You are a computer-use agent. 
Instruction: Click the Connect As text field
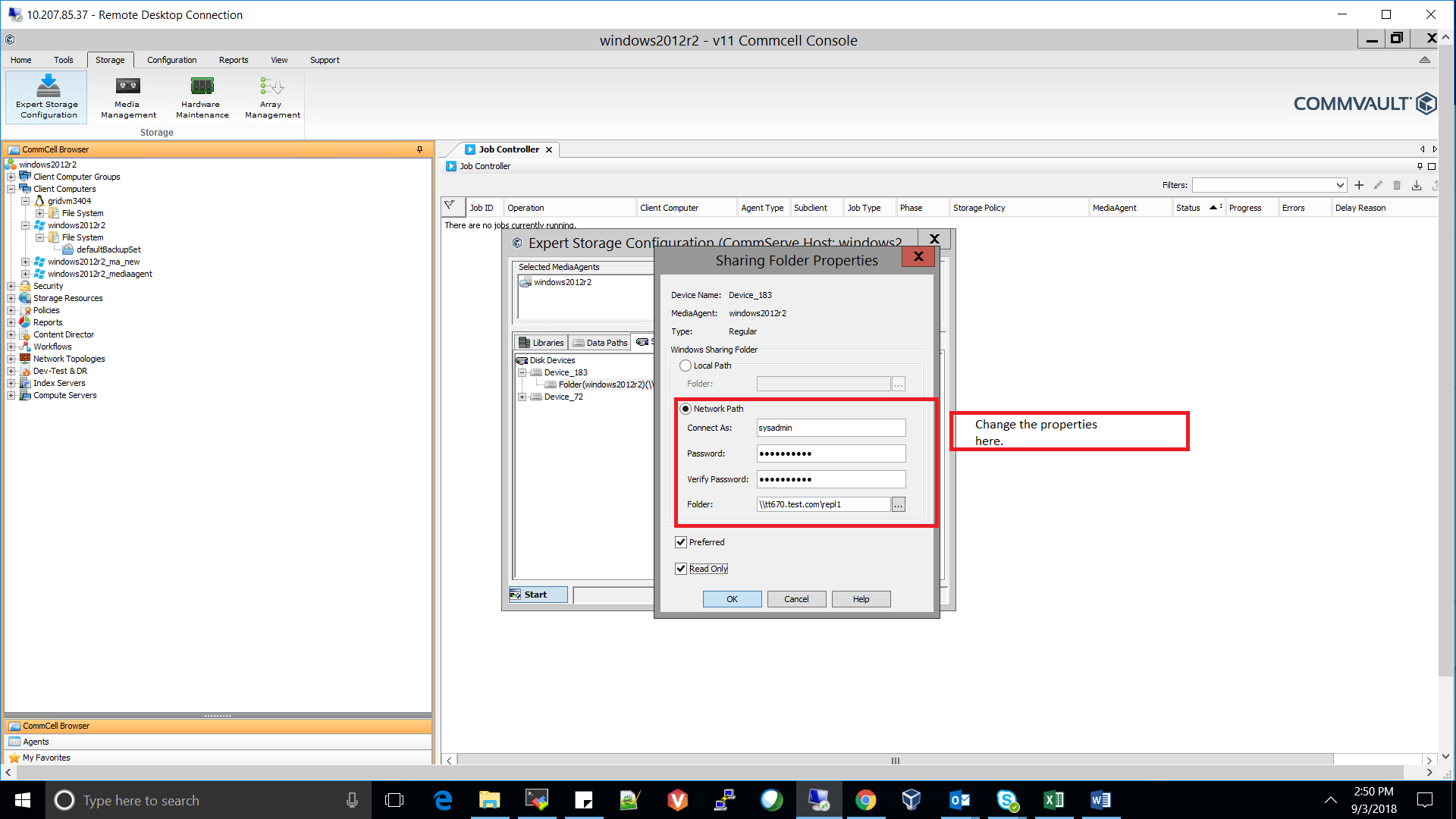[830, 427]
